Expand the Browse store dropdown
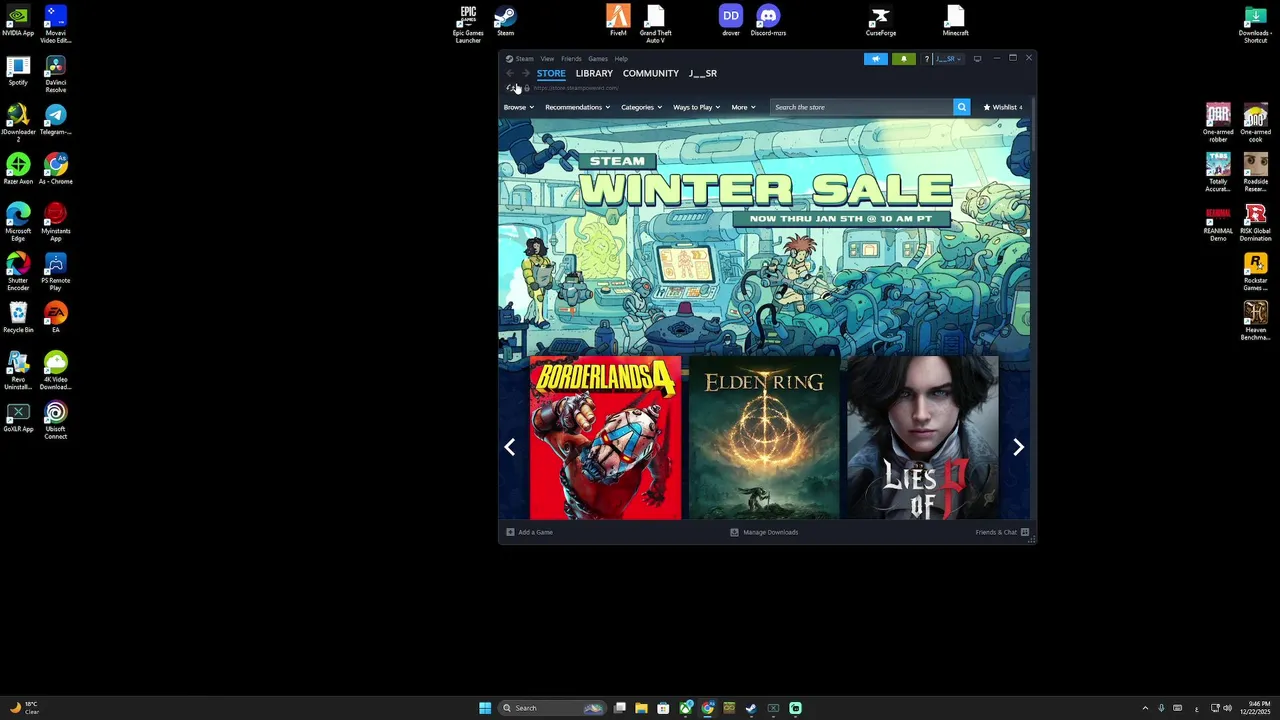1280x720 pixels. [518, 107]
